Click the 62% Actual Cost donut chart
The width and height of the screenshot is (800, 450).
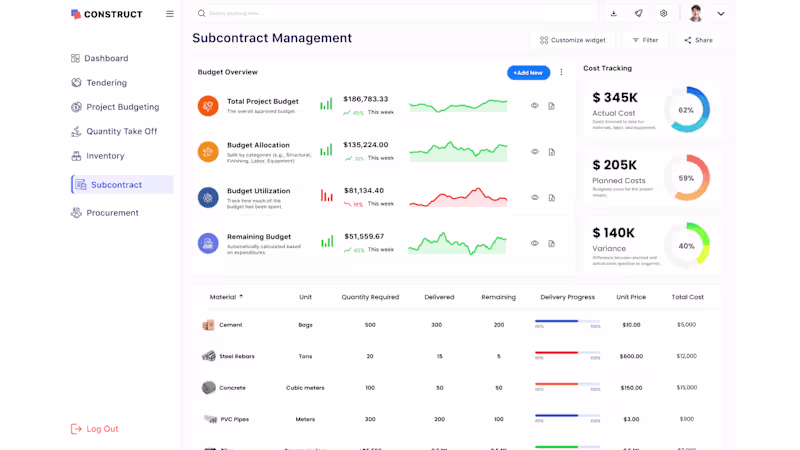pyautogui.click(x=687, y=110)
